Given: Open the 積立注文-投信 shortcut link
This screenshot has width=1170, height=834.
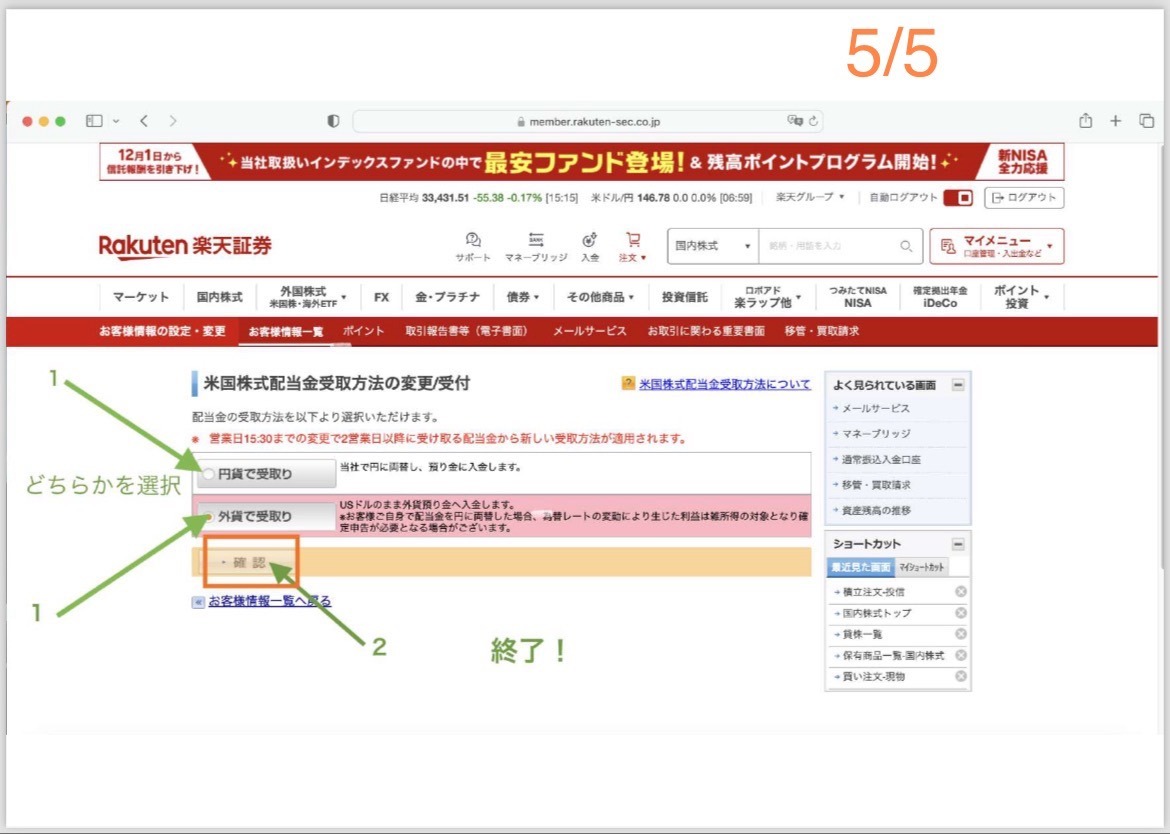Looking at the screenshot, I should coord(873,592).
